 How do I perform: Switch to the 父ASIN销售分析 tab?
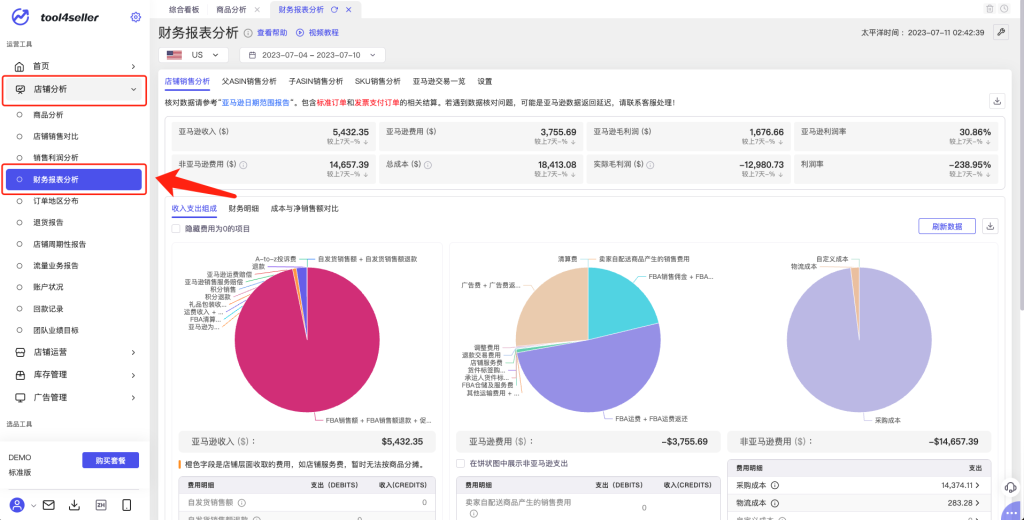tap(249, 82)
